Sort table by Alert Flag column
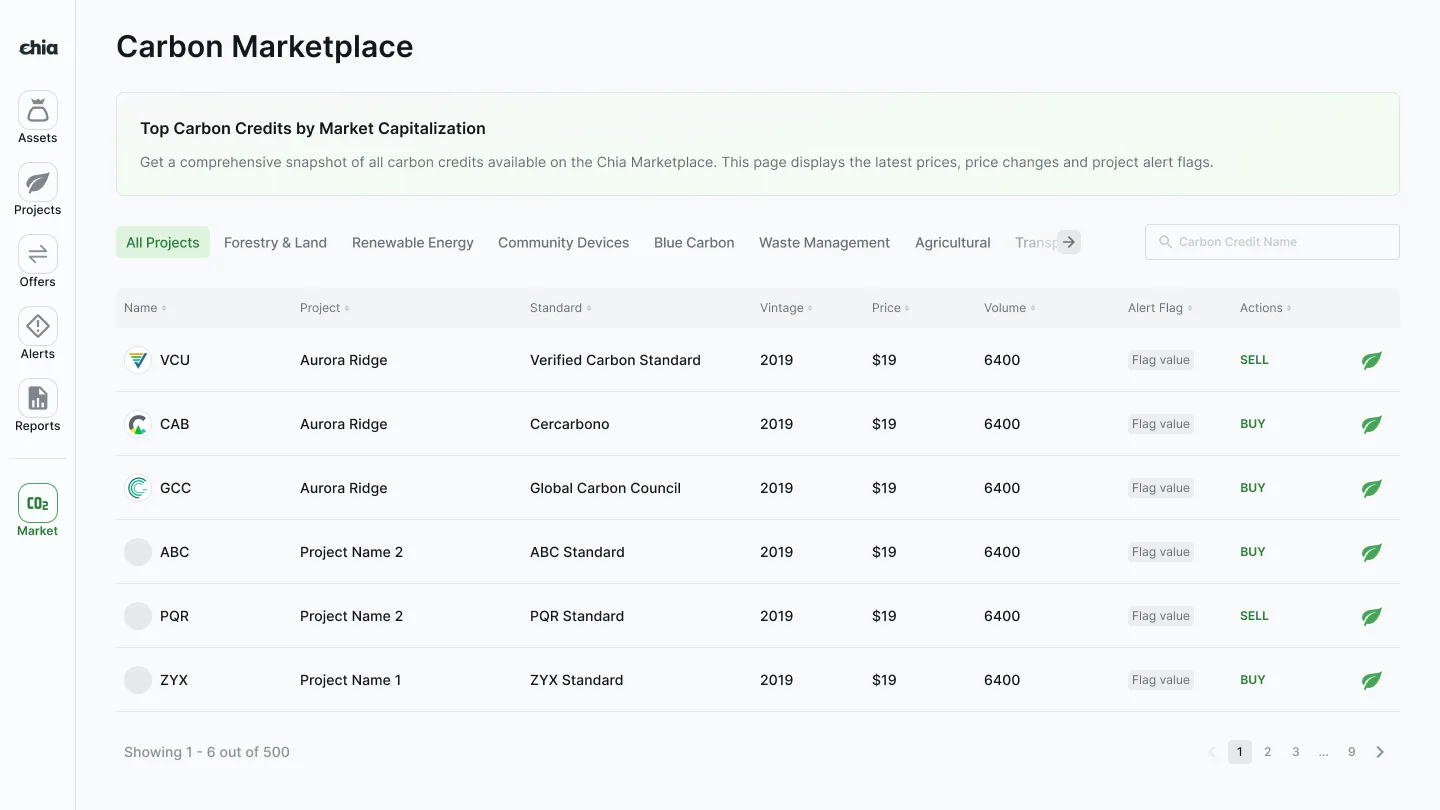This screenshot has height=810, width=1440. (1160, 308)
